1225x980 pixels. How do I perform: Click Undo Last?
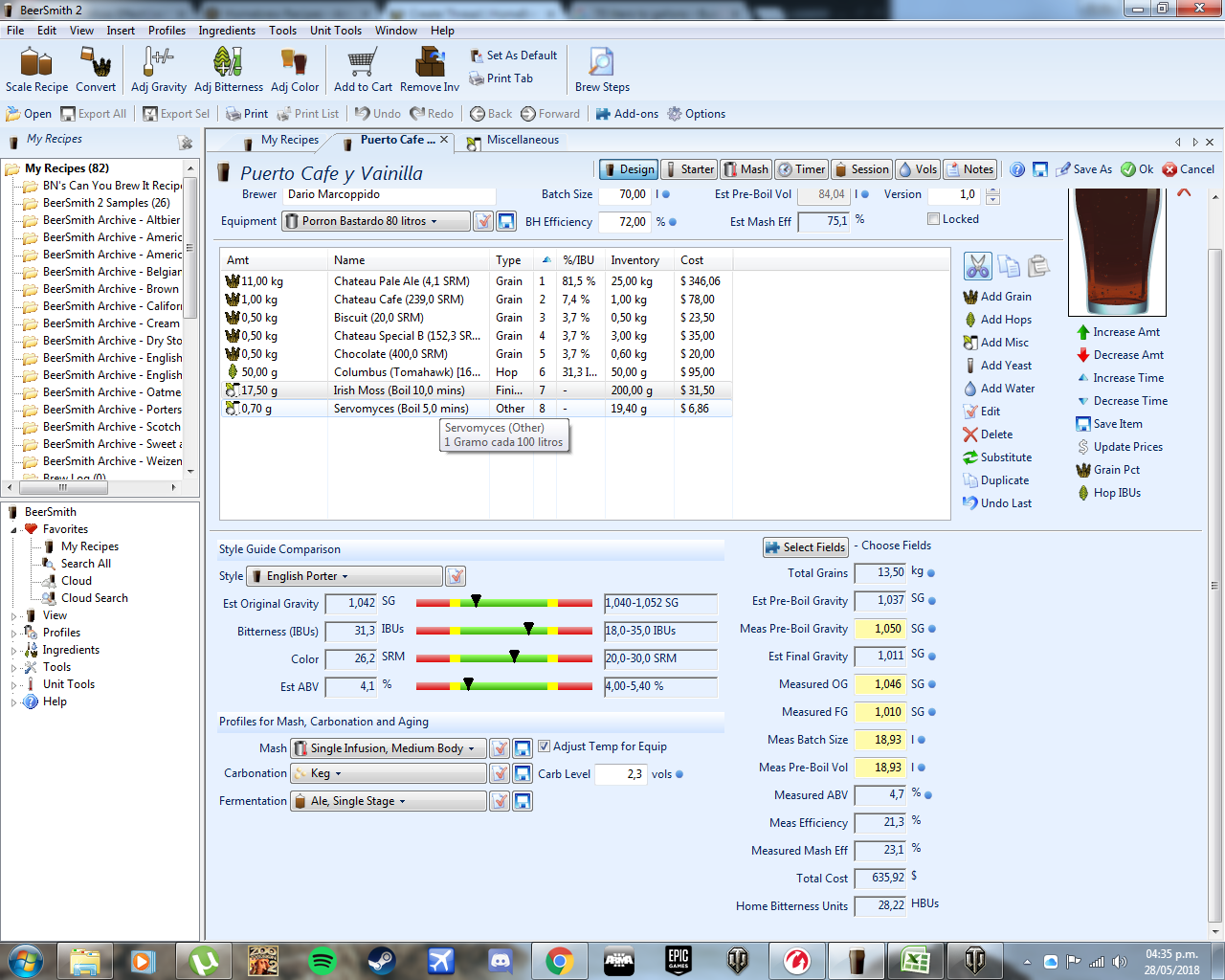(997, 503)
